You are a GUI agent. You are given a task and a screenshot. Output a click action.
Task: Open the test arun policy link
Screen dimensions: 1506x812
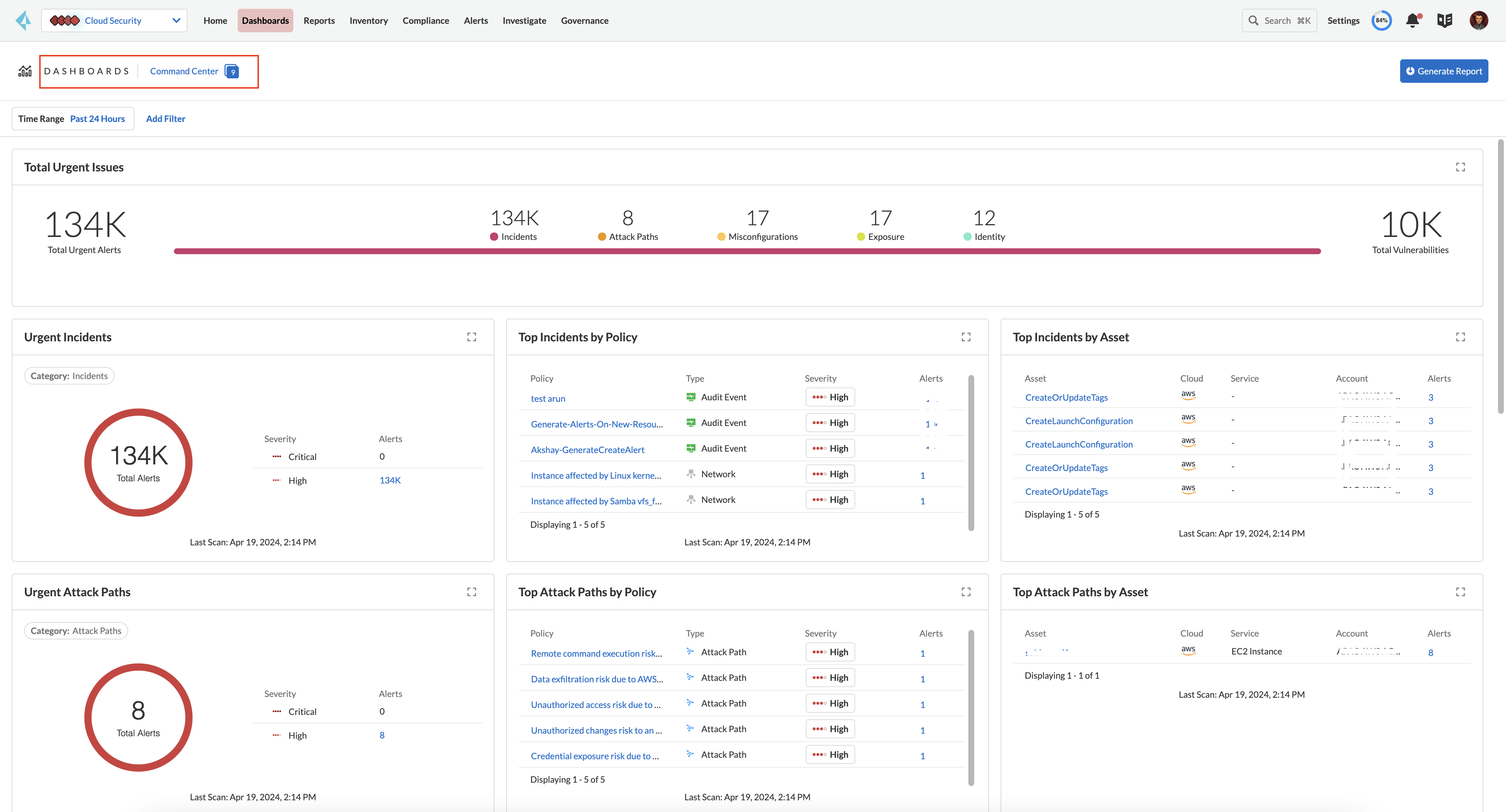[548, 399]
